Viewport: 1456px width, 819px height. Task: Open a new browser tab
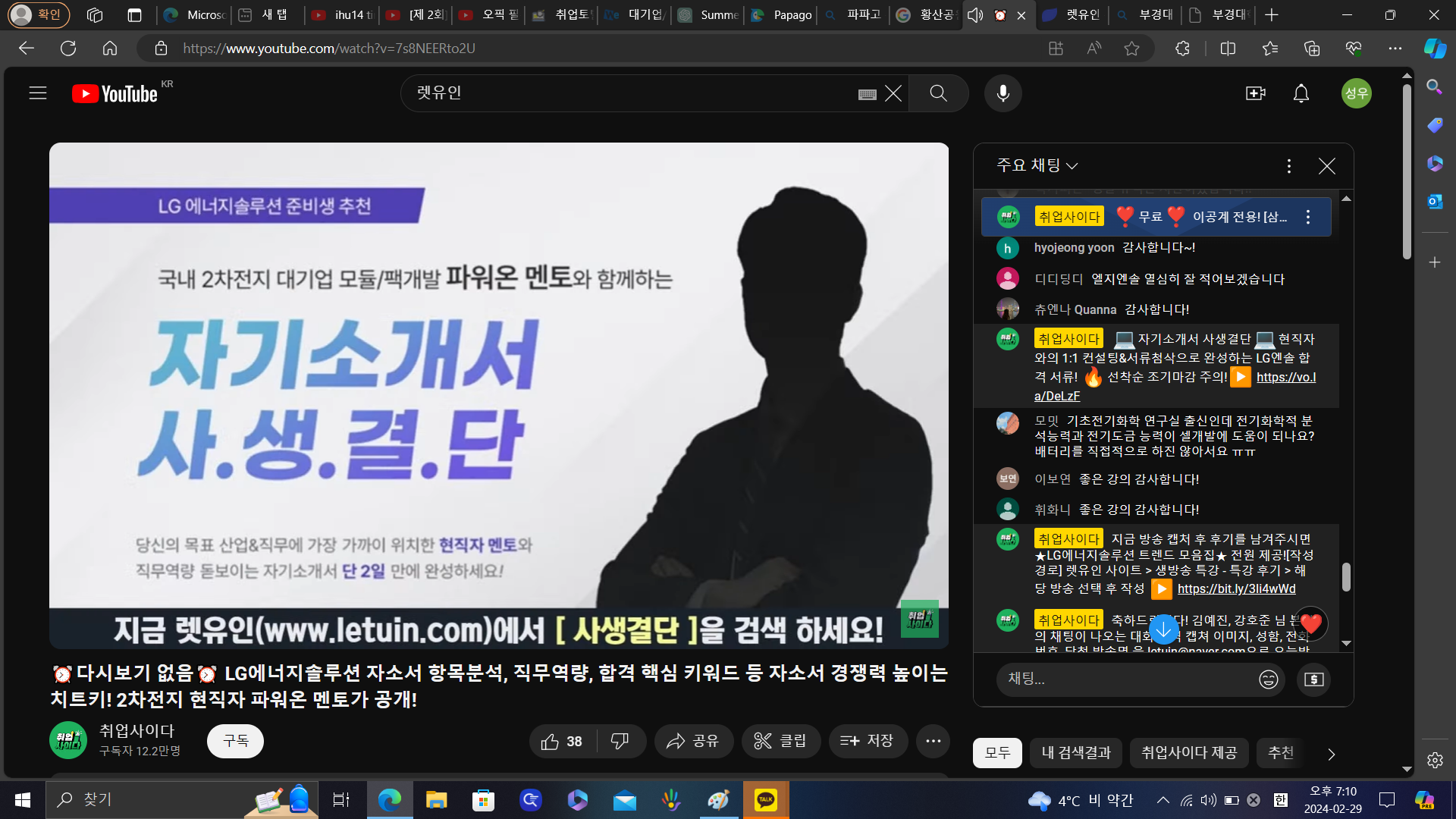coord(1272,15)
